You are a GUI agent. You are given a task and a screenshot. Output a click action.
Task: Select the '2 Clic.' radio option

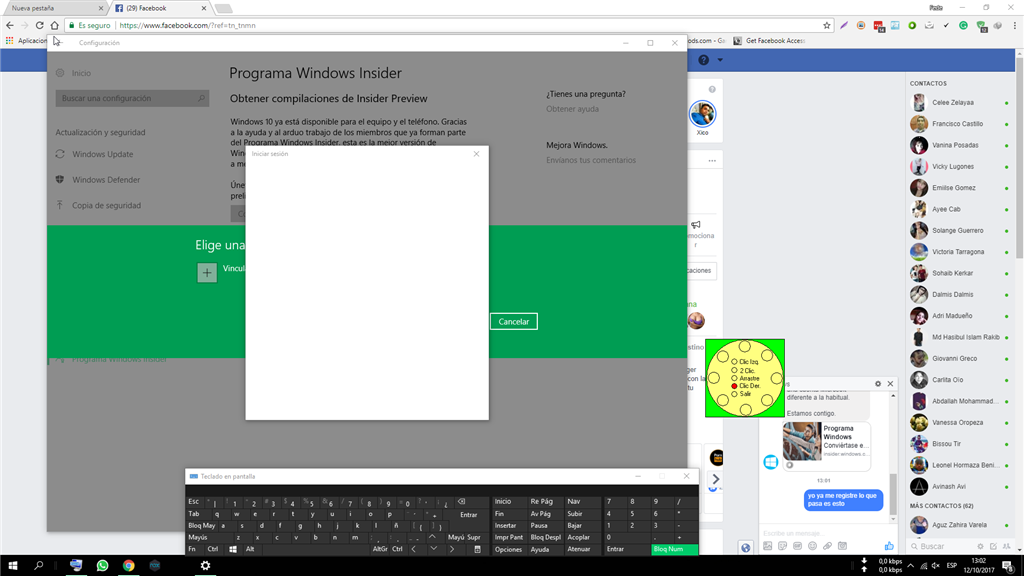click(x=734, y=370)
